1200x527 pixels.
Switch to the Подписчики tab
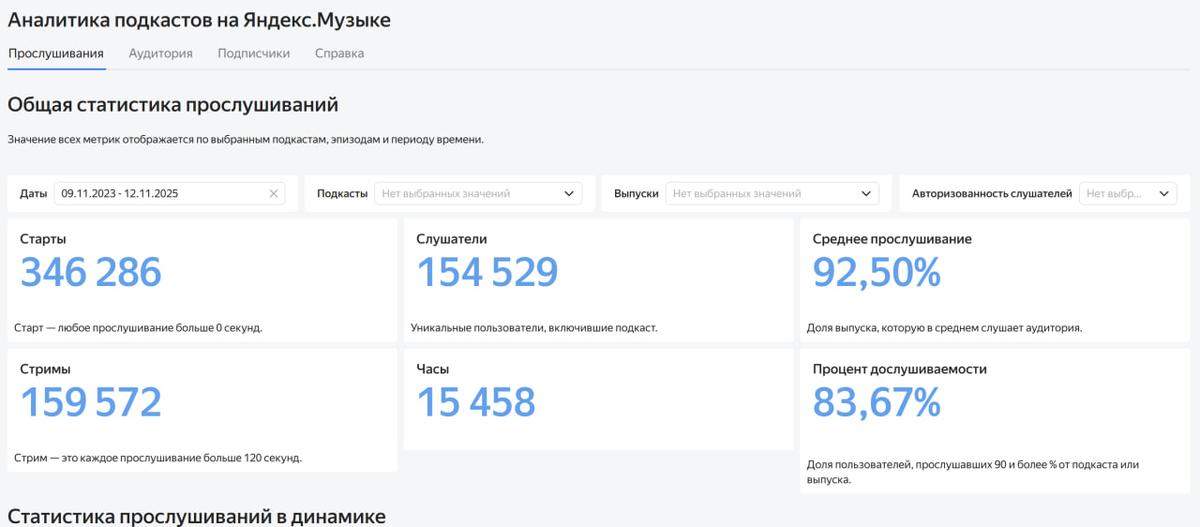(254, 53)
